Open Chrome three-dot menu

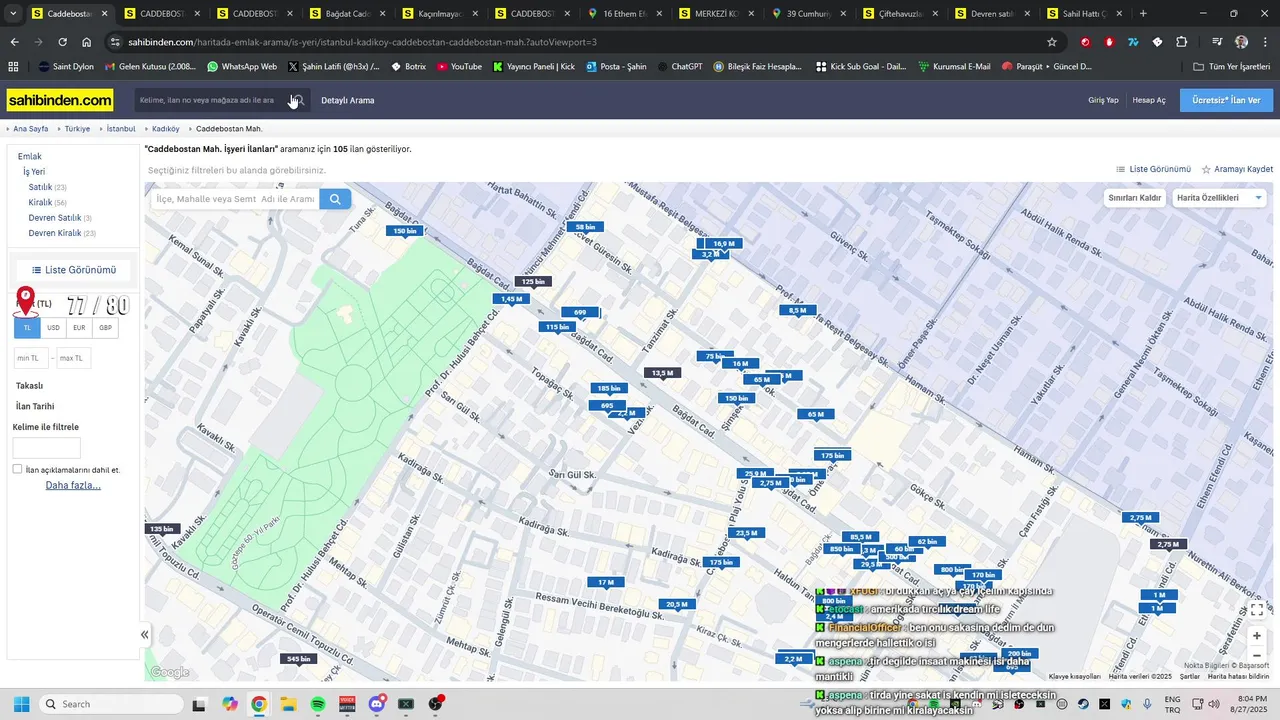(1266, 42)
